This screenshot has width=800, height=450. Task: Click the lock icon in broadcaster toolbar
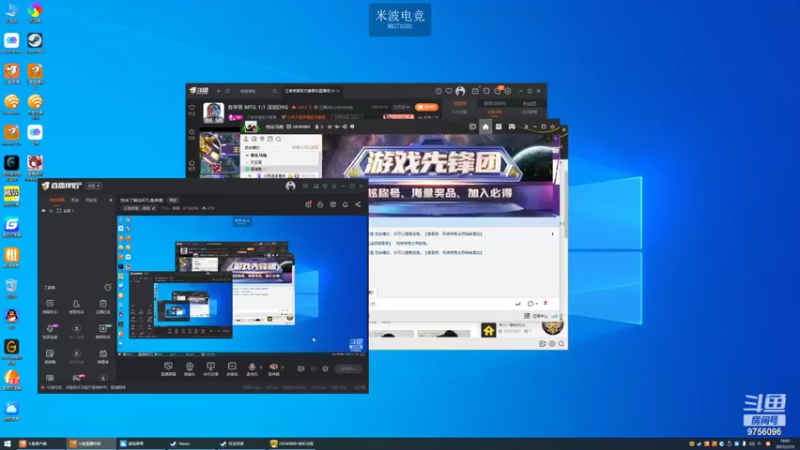[320, 204]
